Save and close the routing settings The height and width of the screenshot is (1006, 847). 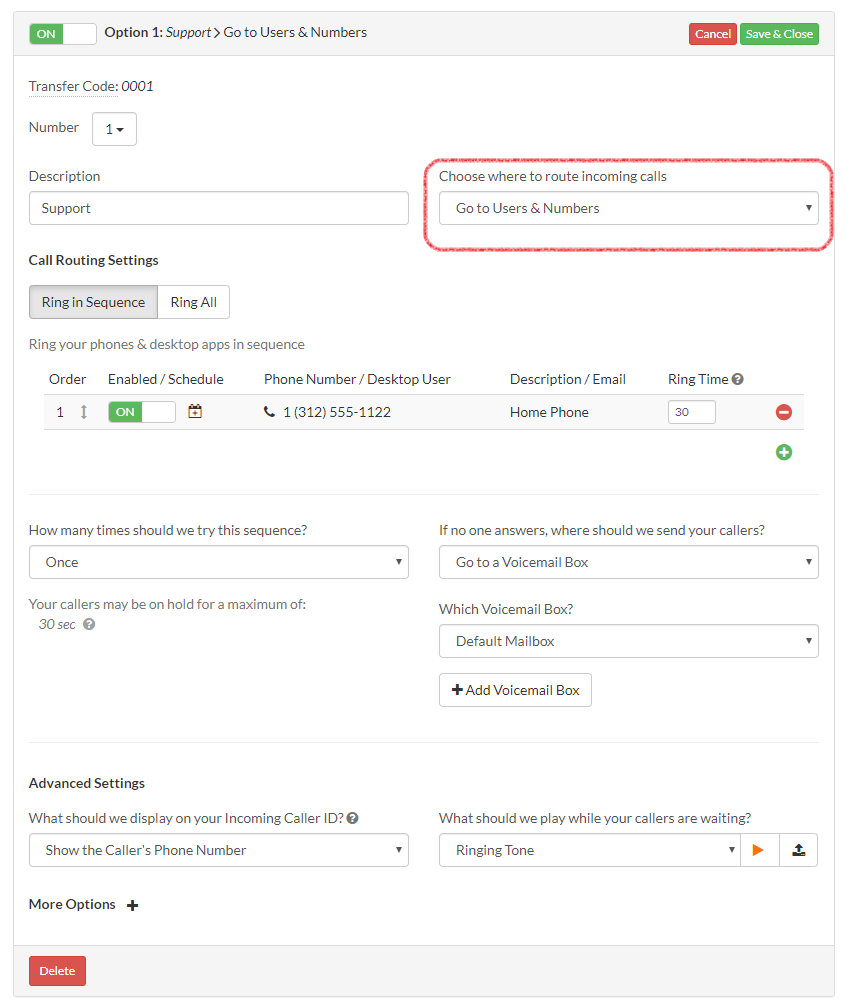coord(779,33)
